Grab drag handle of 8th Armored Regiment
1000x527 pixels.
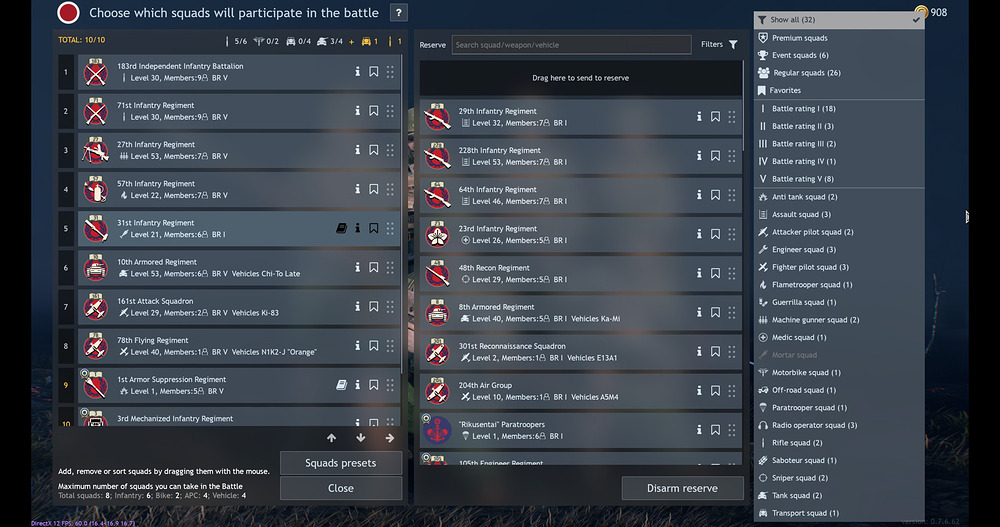(732, 313)
